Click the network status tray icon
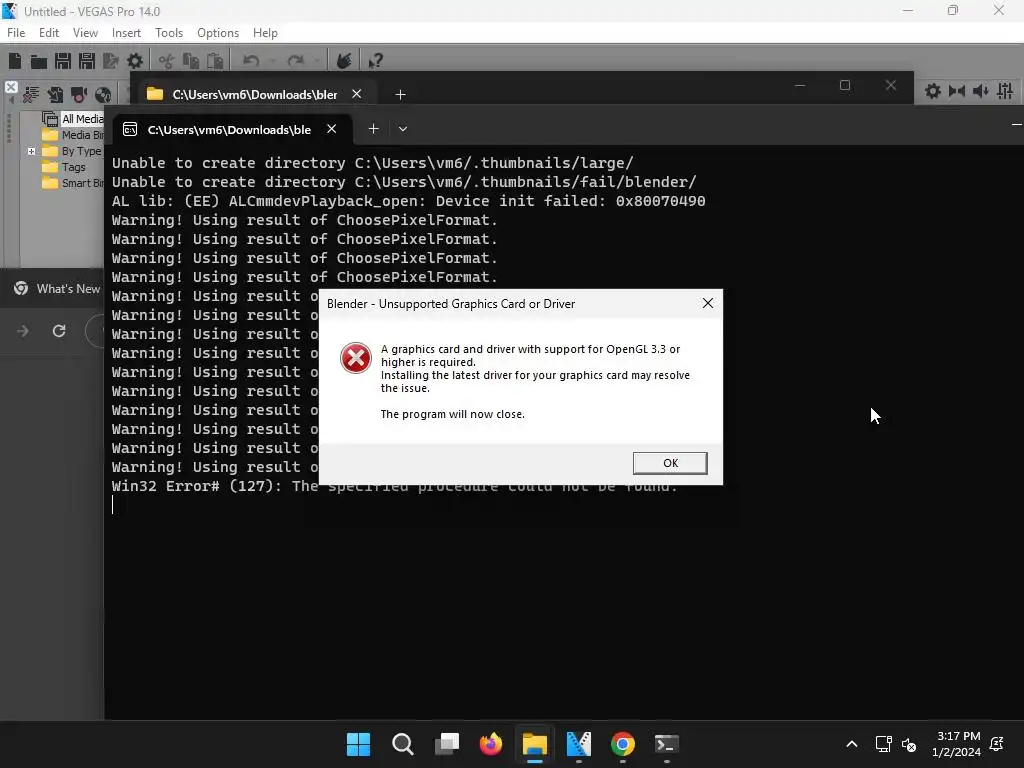This screenshot has width=1024, height=768. 884,744
